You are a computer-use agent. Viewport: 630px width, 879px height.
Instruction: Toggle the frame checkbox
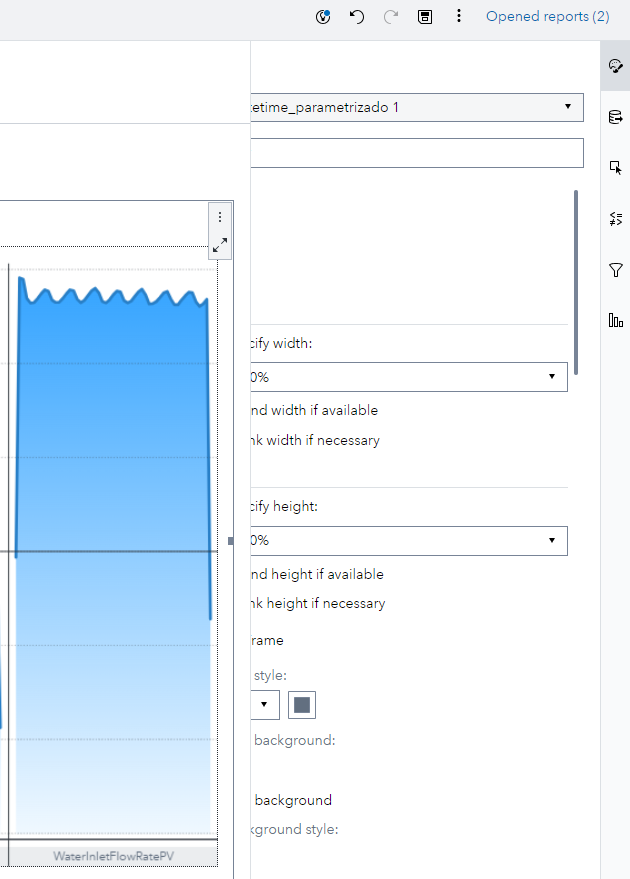coord(264,640)
